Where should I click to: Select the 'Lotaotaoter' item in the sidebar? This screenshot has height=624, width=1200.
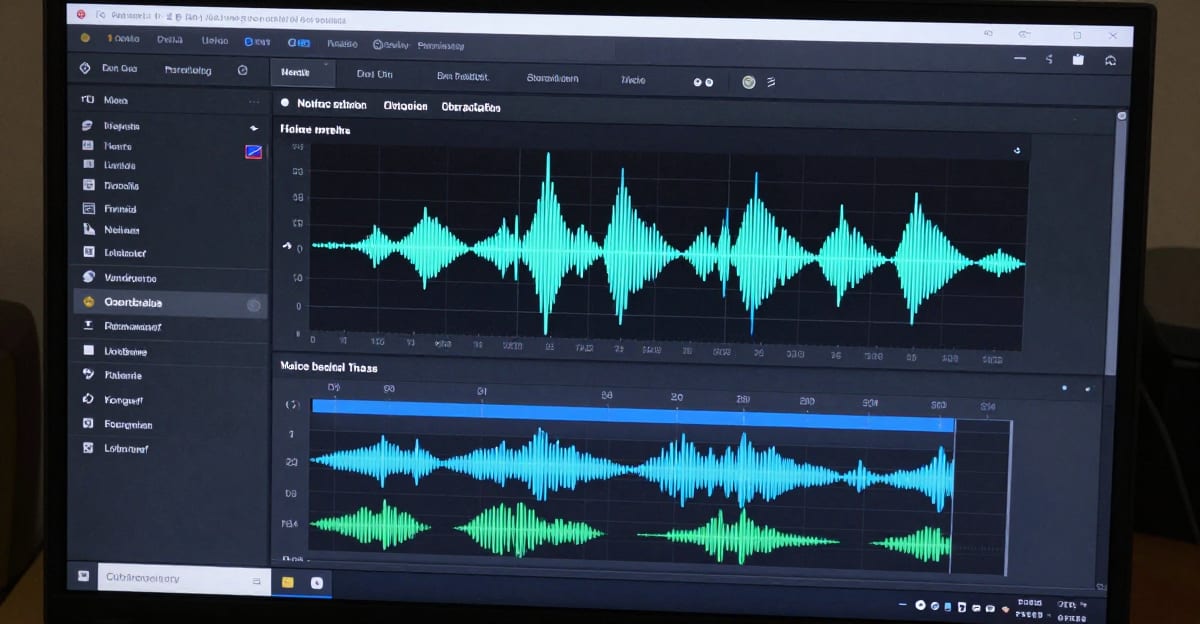pos(125,253)
